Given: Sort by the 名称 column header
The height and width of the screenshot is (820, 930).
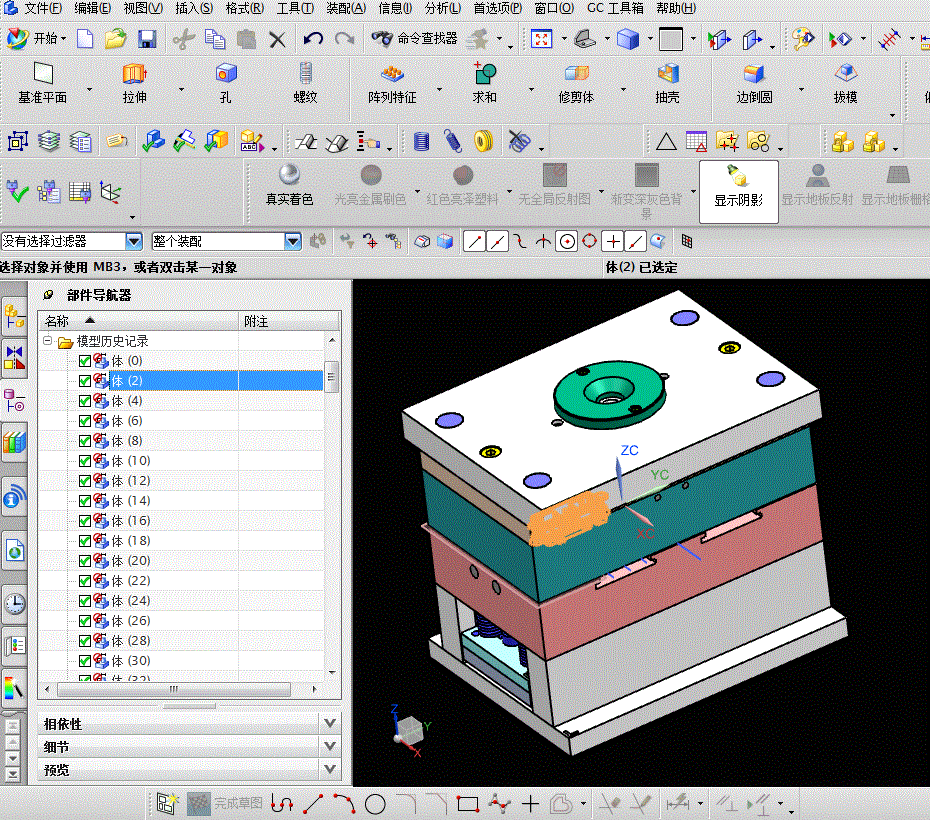Looking at the screenshot, I should click(x=139, y=321).
